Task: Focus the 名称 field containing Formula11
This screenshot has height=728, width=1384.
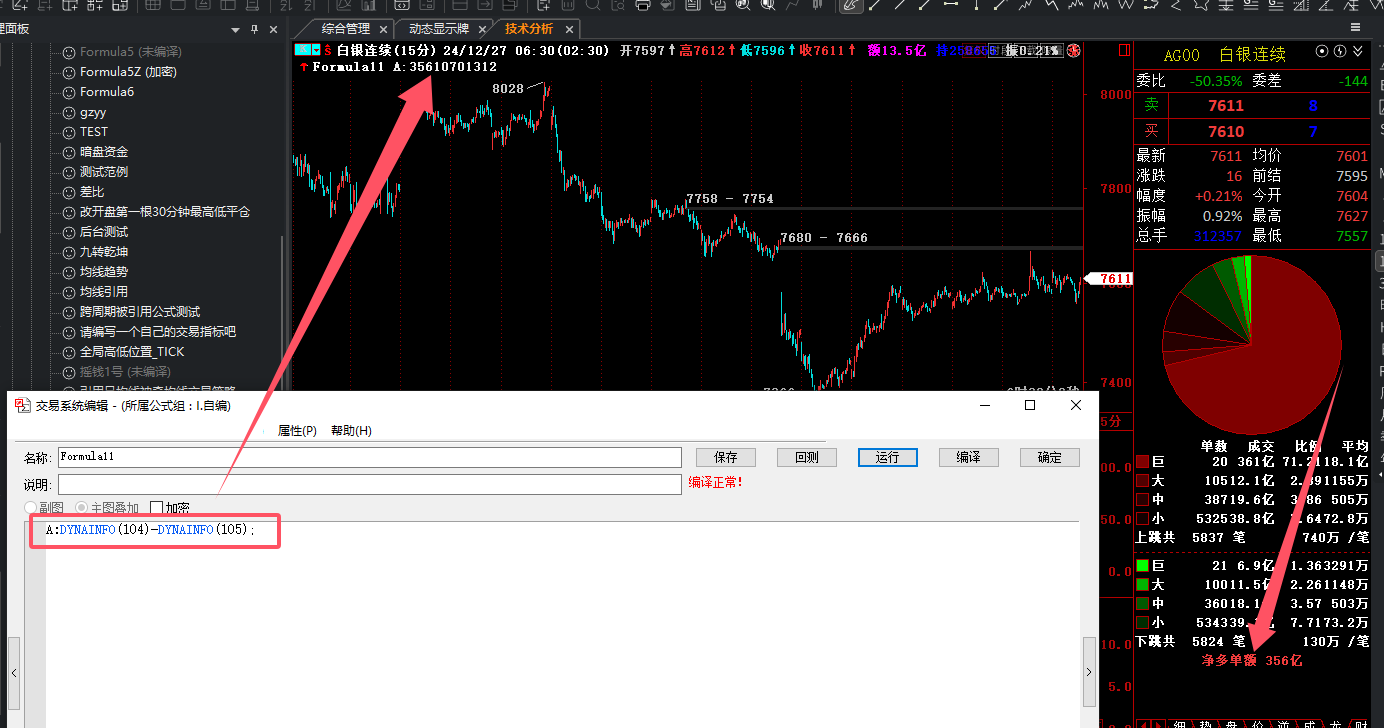Action: 369,457
